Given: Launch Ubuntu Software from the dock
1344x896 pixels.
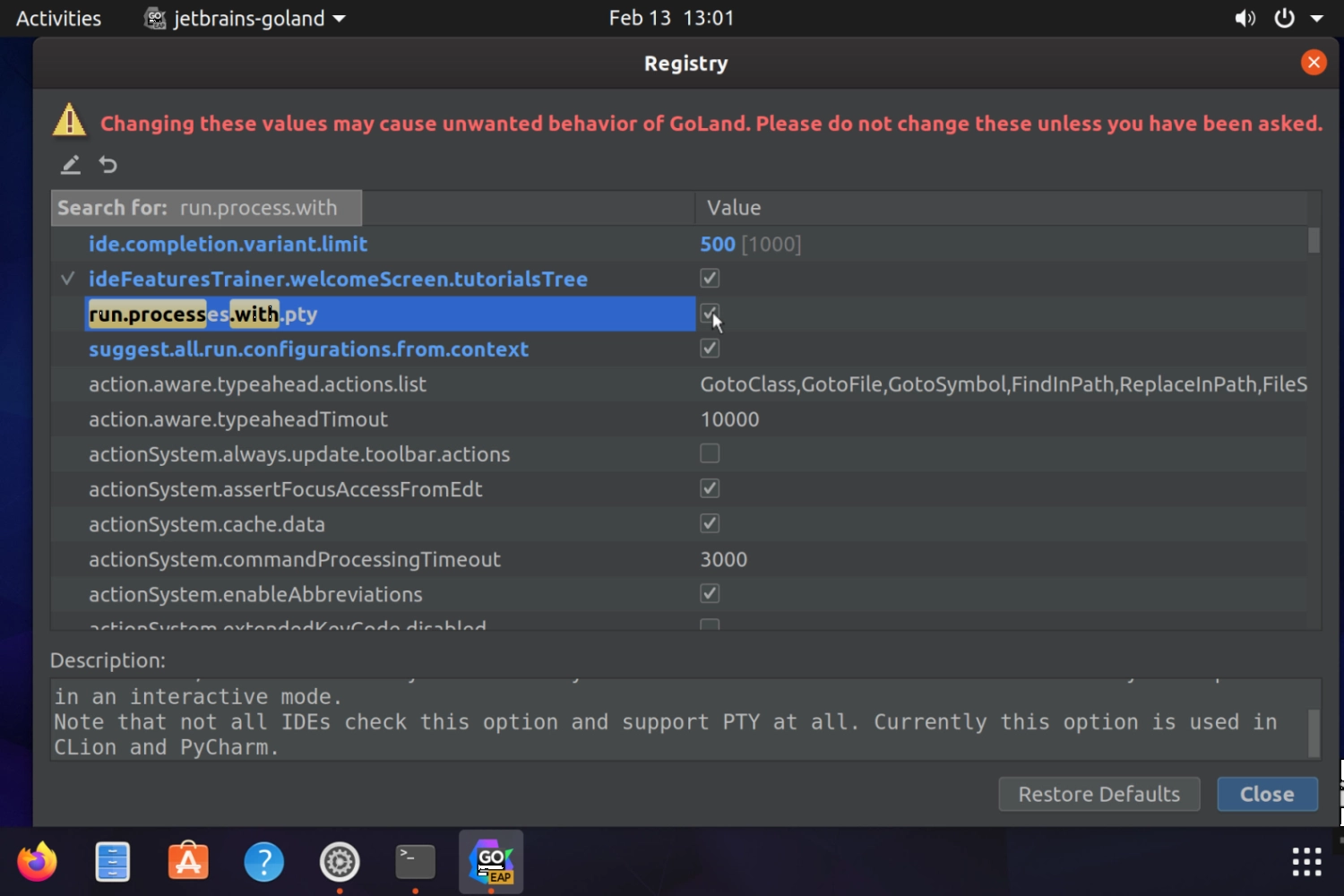Looking at the screenshot, I should click(x=188, y=862).
